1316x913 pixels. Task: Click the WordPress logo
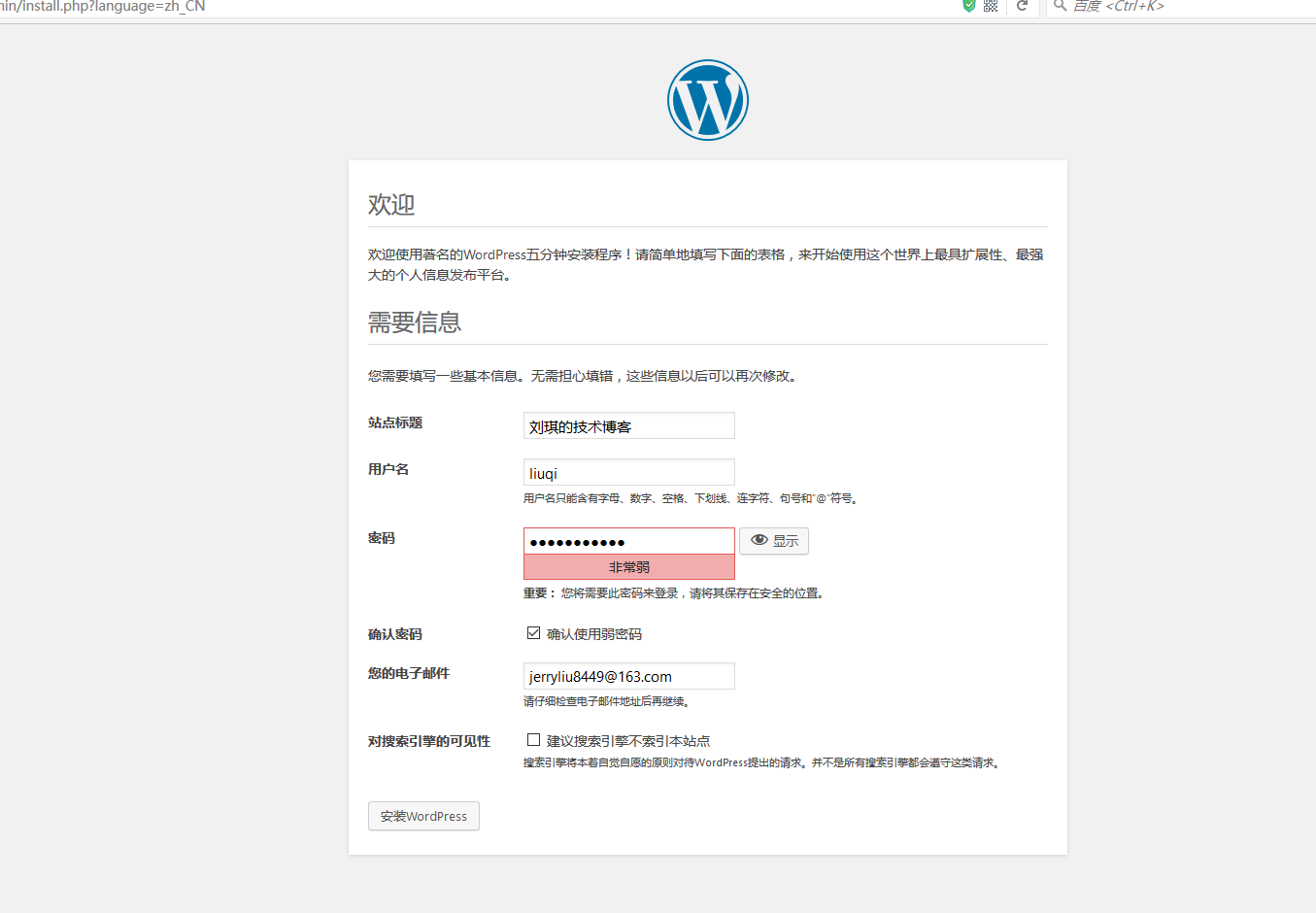[708, 100]
